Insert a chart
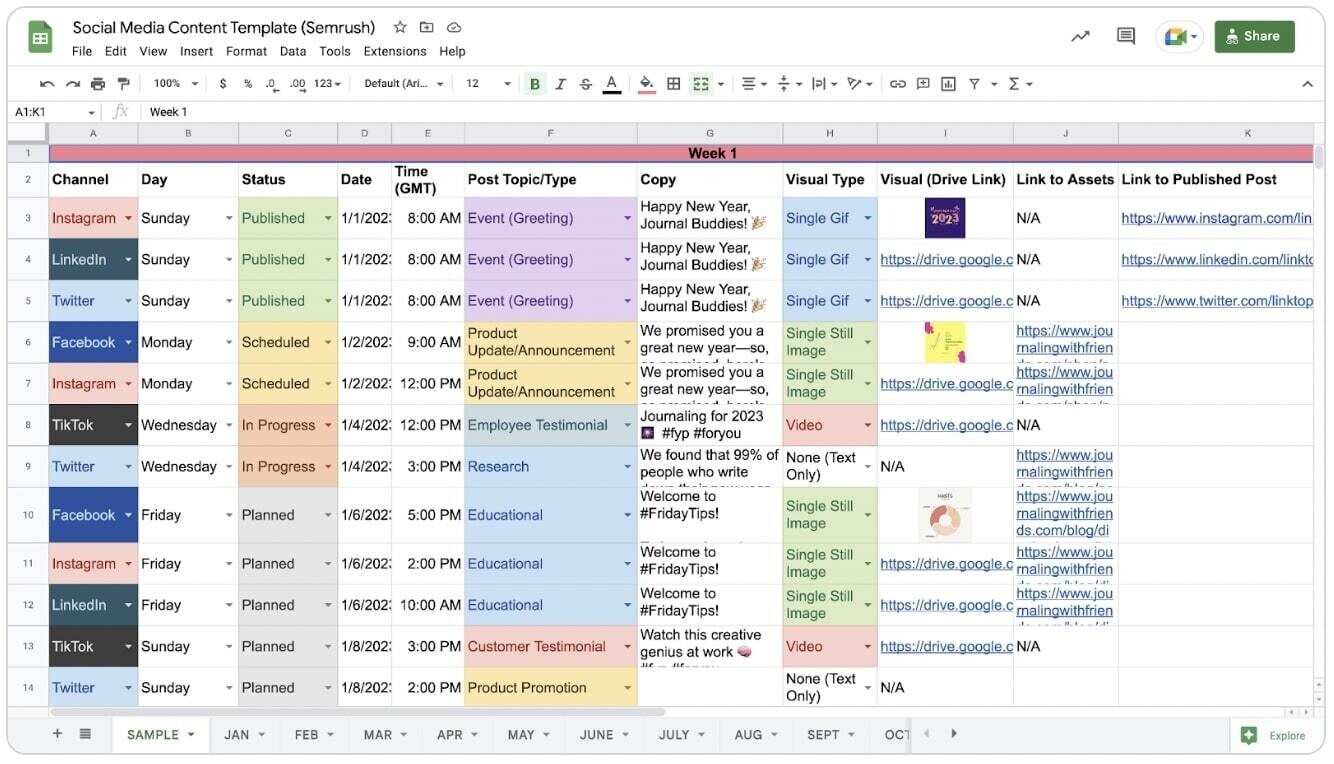The image size is (1334, 764). pos(948,84)
